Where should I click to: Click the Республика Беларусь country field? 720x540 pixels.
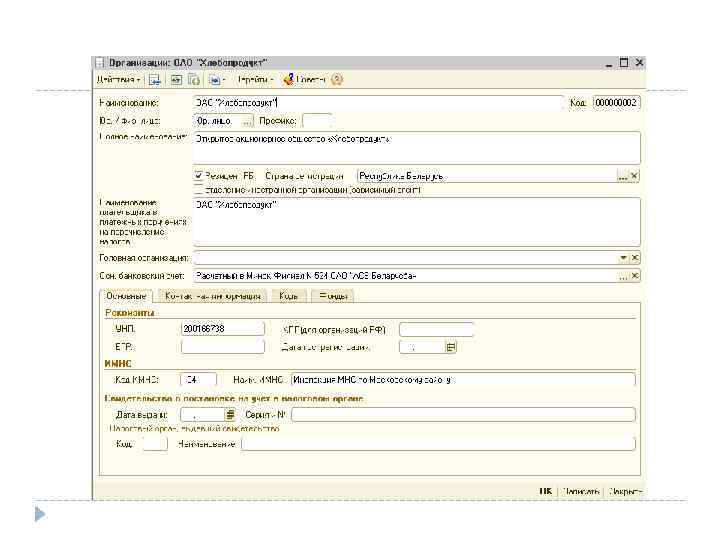488,176
